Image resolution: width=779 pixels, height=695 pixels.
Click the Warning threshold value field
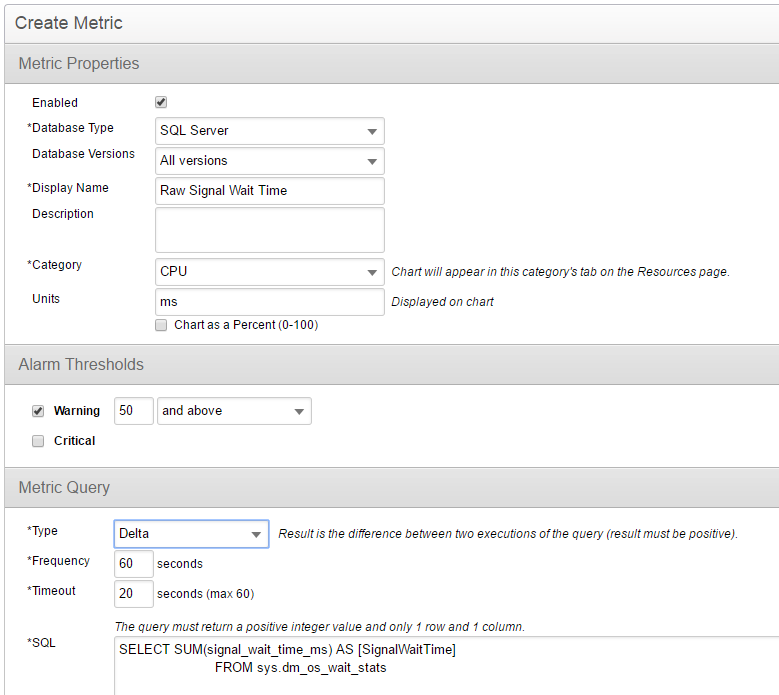(134, 411)
